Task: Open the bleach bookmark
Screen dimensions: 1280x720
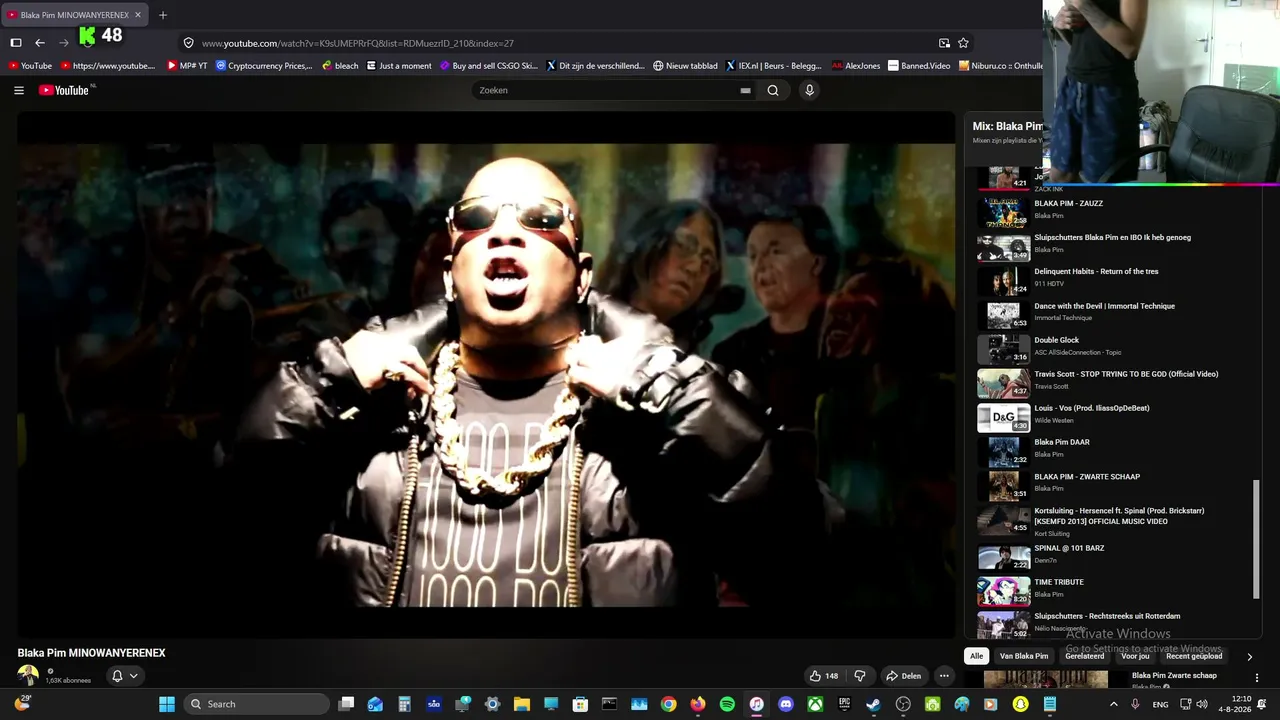Action: click(340, 66)
